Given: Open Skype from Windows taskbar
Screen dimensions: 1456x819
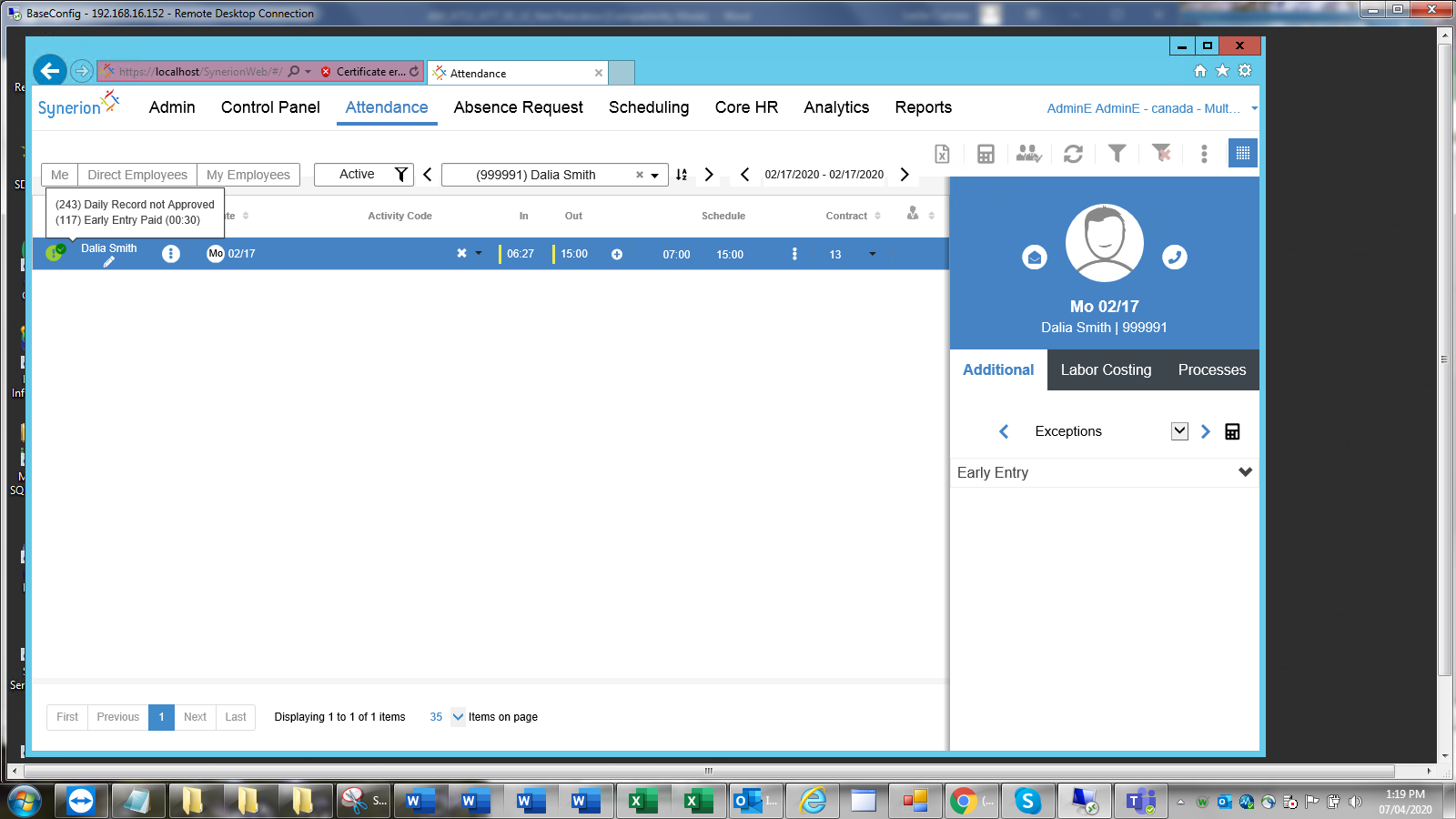Looking at the screenshot, I should click(1027, 801).
